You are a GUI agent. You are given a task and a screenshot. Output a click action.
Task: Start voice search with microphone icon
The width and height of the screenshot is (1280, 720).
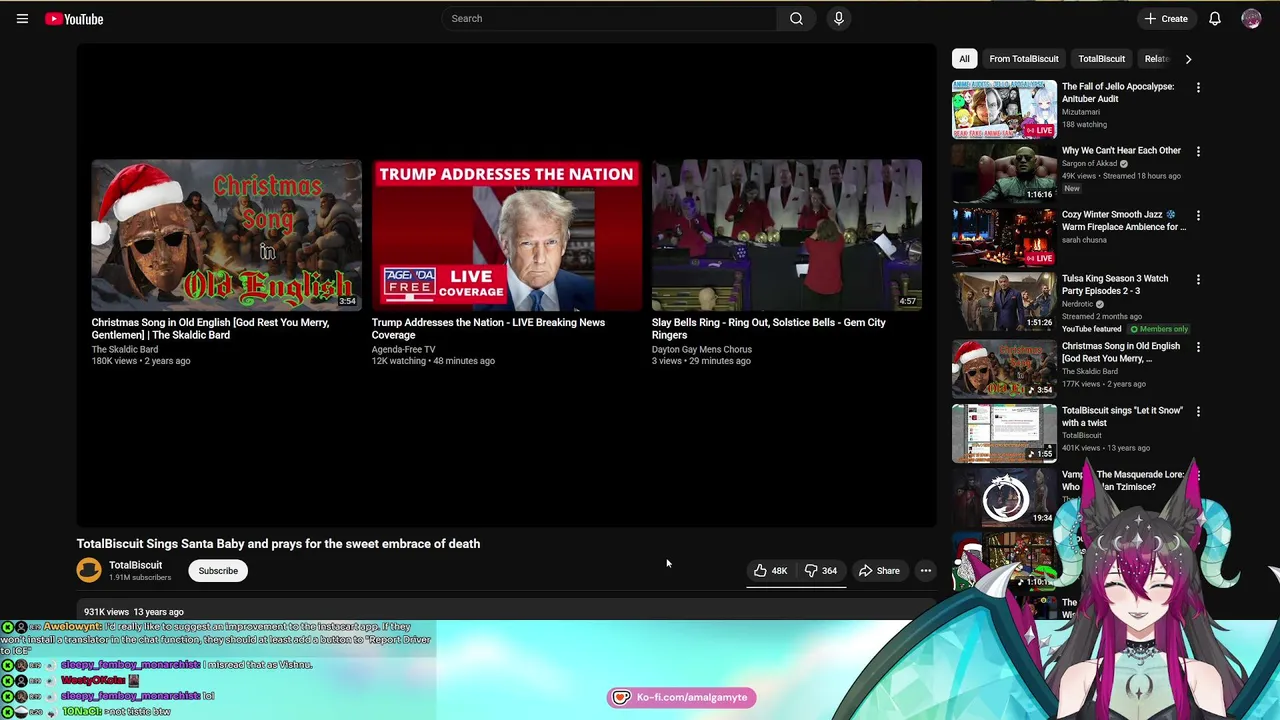coord(839,18)
